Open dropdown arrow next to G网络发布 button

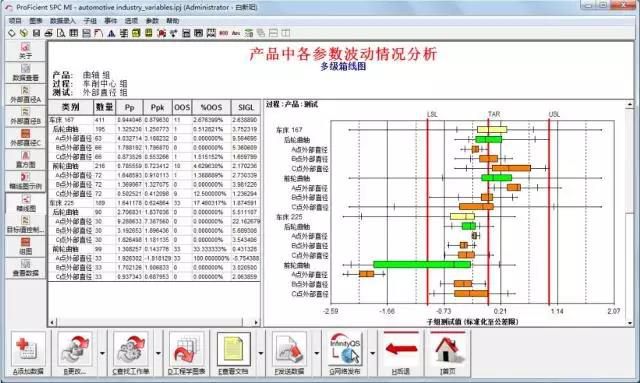click(372, 353)
